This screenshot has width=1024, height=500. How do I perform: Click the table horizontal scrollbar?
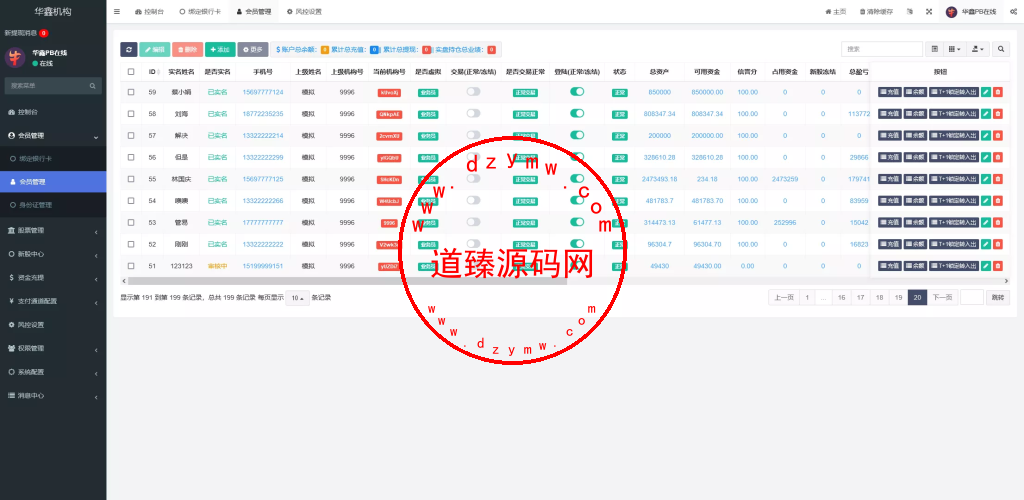click(347, 281)
